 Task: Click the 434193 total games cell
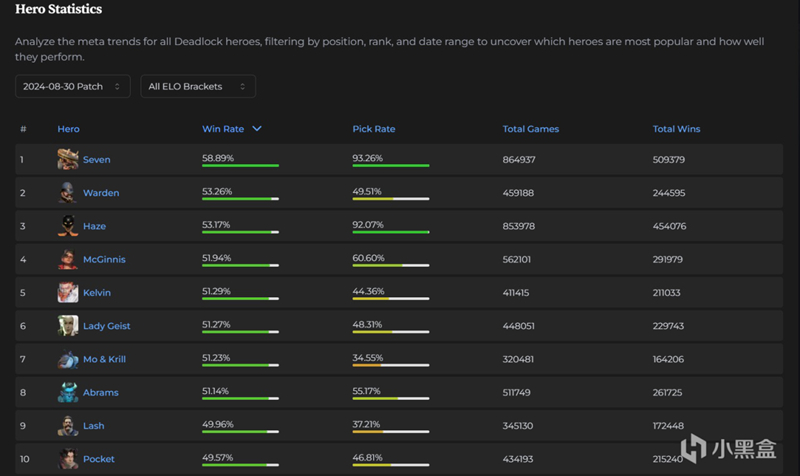click(518, 459)
